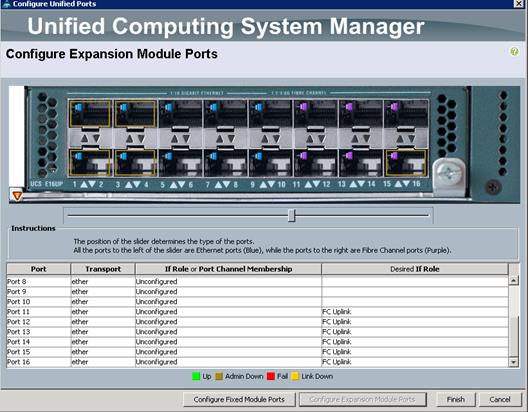The height and width of the screenshot is (412, 528).
Task: Select Ethernet port 9 on the module image
Action: pyautogui.click(x=271, y=113)
